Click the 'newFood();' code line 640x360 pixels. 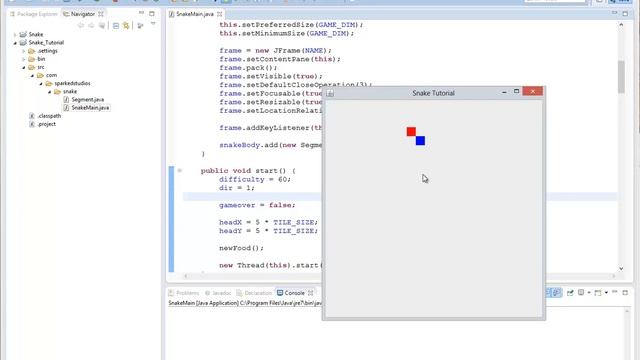241,248
